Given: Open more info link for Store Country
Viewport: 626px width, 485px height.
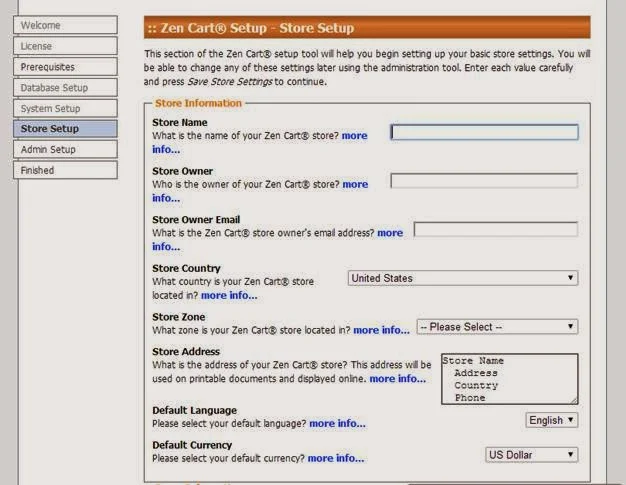Looking at the screenshot, I should point(229,296).
